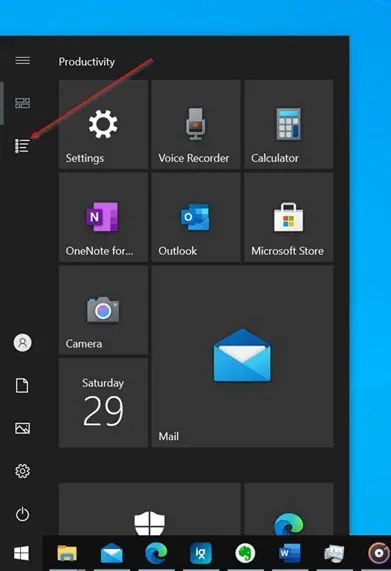The height and width of the screenshot is (571, 391).
Task: Launch the Voice Recorder tile
Action: click(x=196, y=125)
